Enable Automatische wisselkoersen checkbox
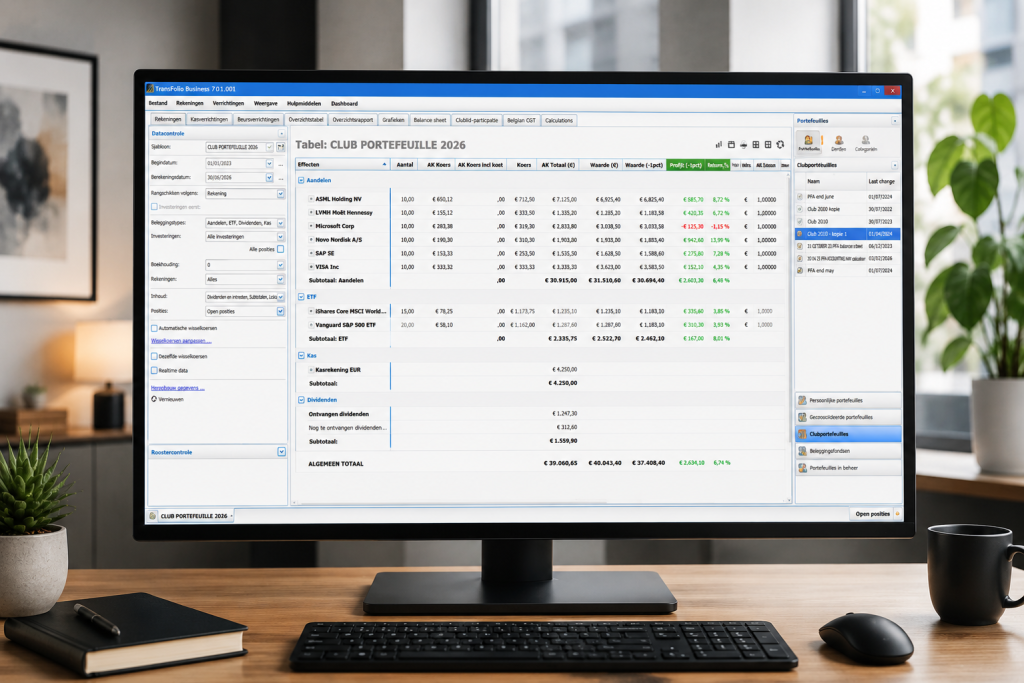 coord(154,328)
